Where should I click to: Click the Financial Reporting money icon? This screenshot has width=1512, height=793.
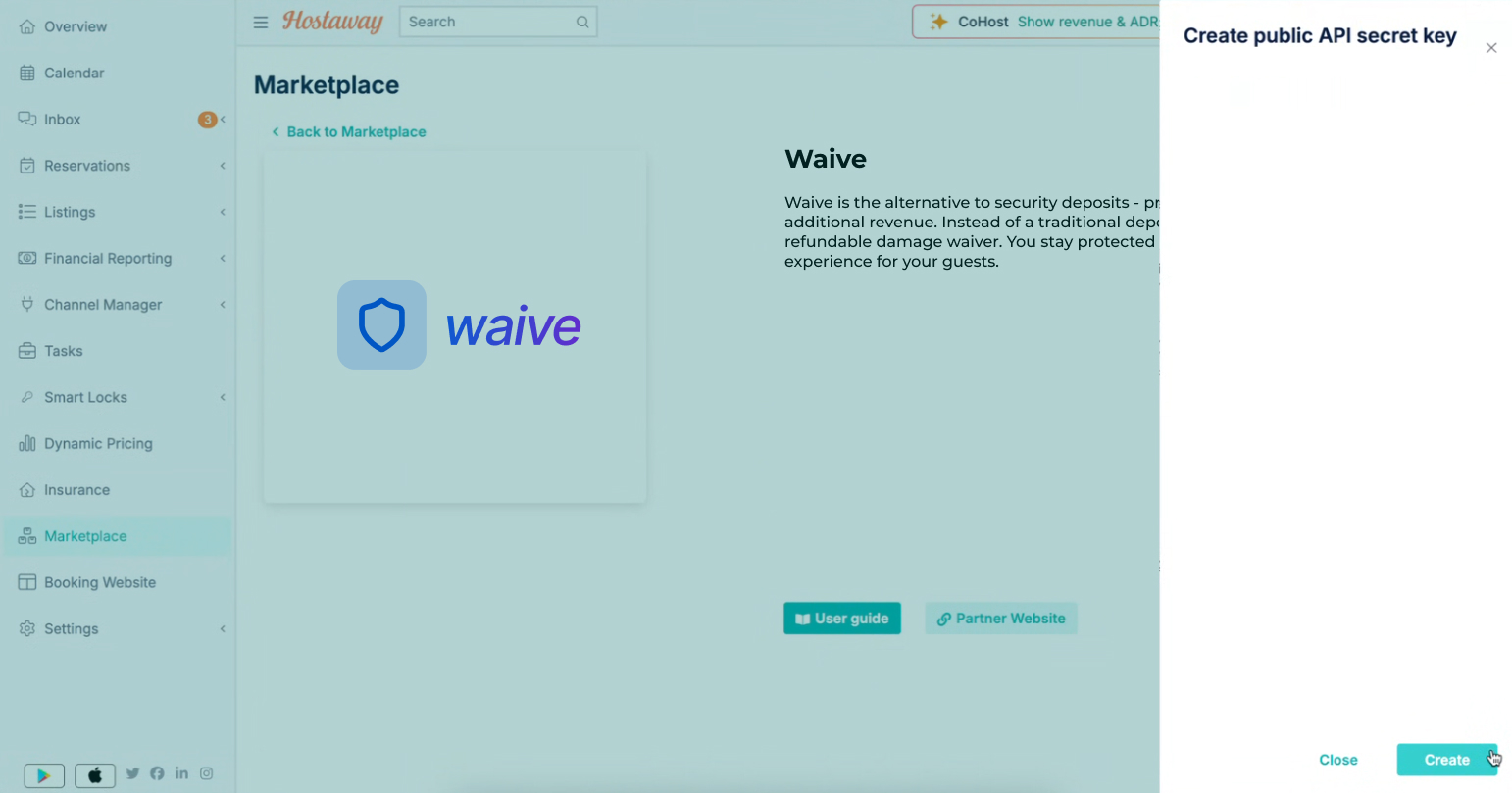tap(27, 258)
